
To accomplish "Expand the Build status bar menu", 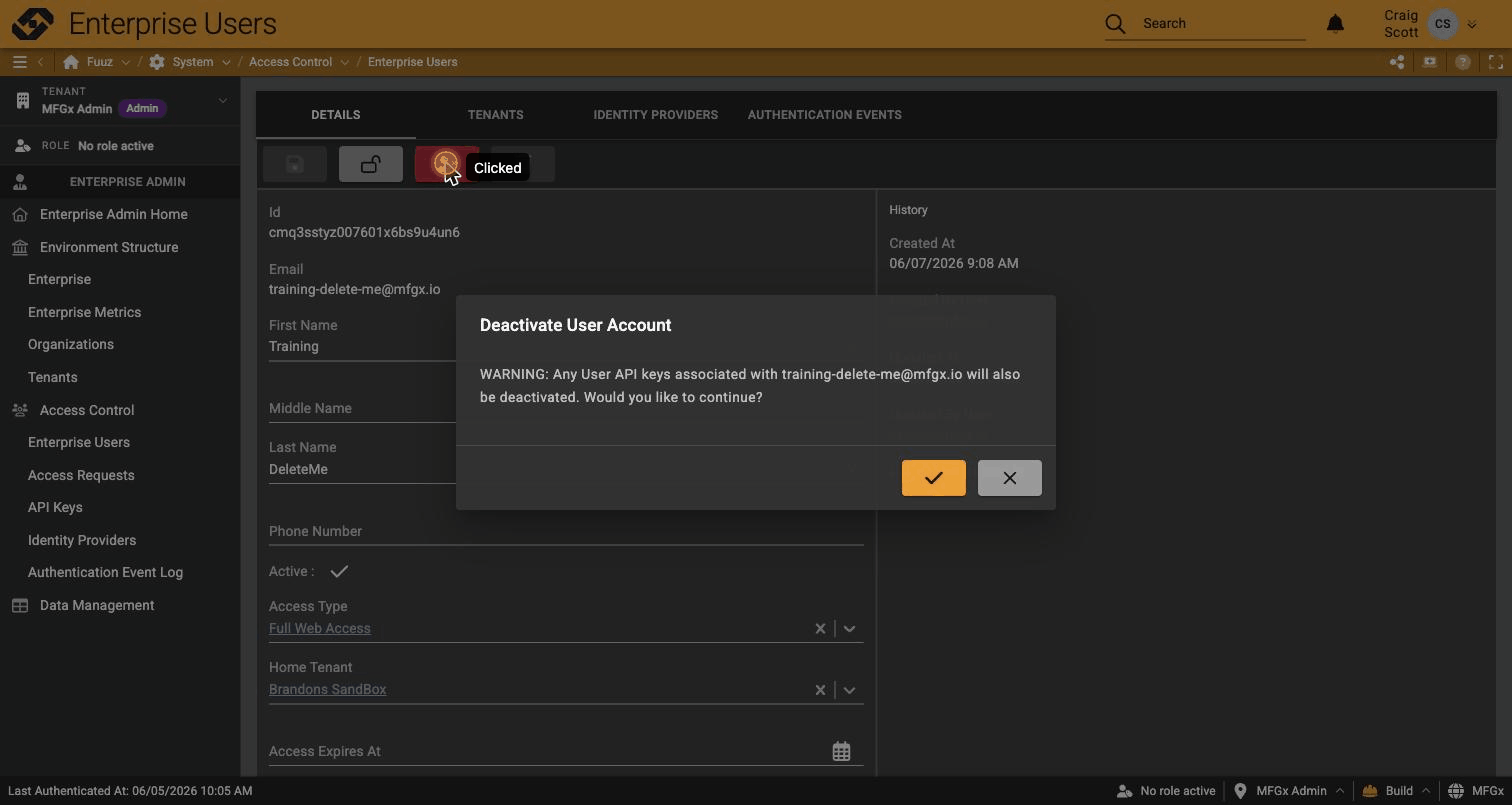I will tap(1425, 791).
